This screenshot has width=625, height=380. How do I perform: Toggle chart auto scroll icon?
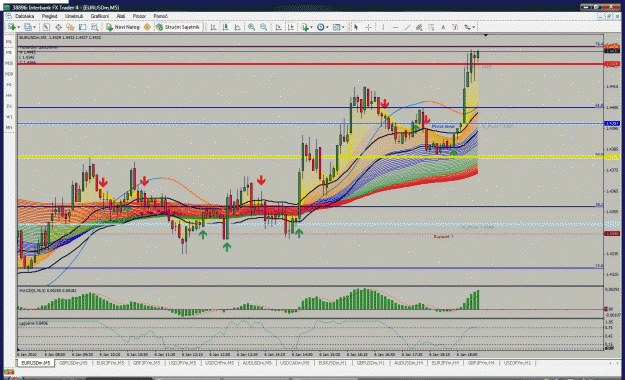click(x=278, y=27)
